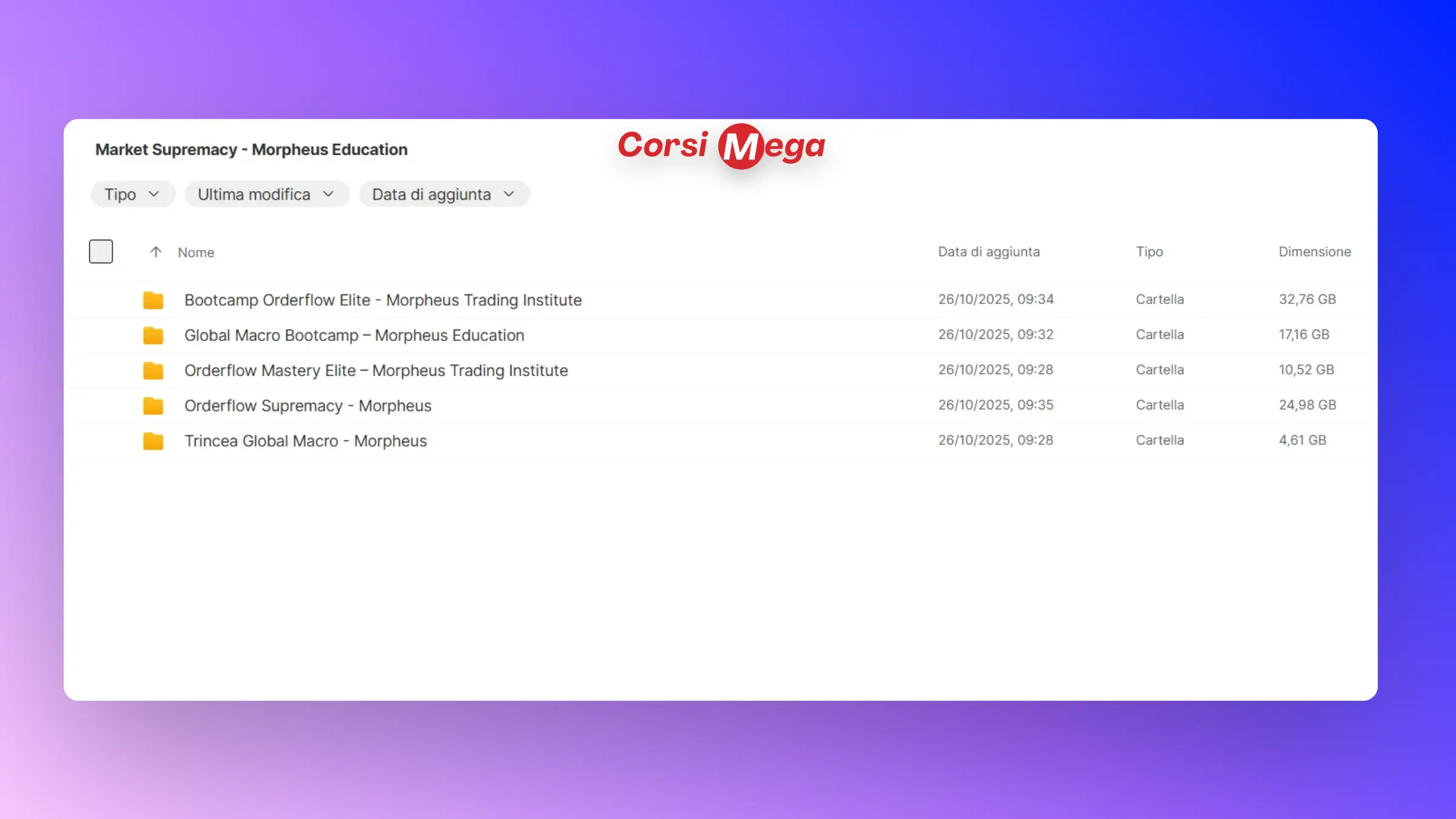This screenshot has height=819, width=1456.
Task: Open the Tipo filter dropdown
Action: (132, 194)
